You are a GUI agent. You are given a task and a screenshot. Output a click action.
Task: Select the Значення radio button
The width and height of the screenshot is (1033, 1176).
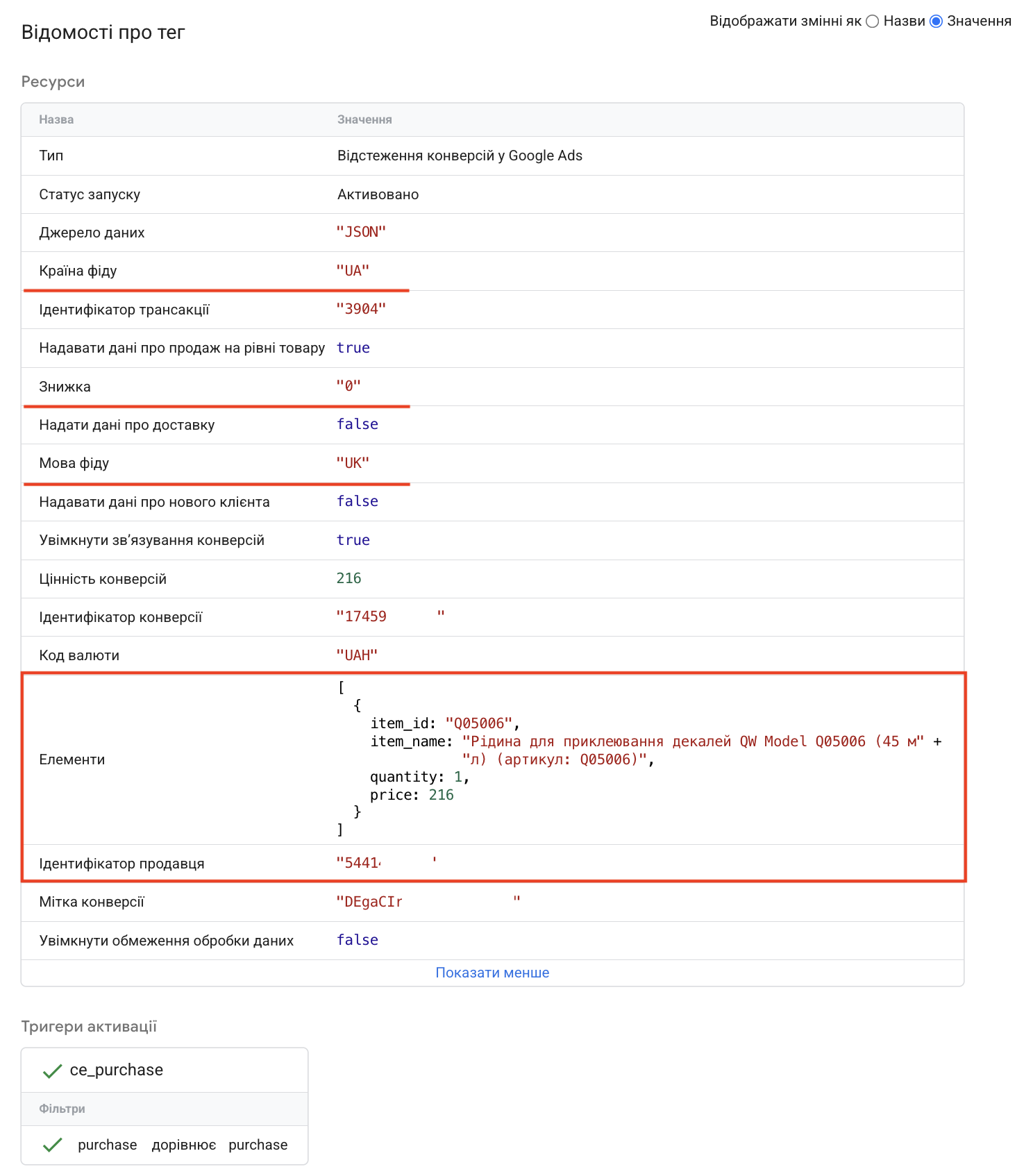(x=936, y=22)
